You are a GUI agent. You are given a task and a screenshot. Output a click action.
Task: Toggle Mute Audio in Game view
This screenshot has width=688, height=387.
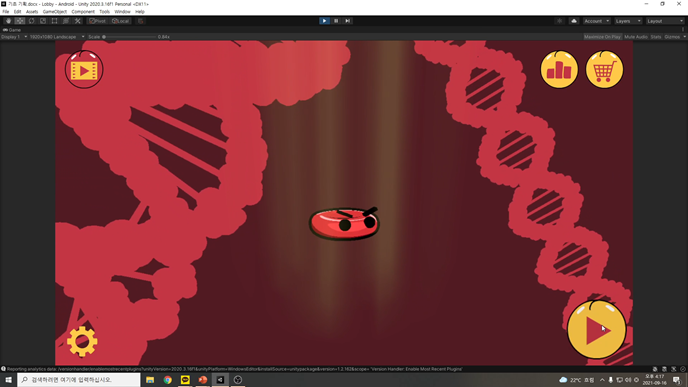tap(636, 37)
